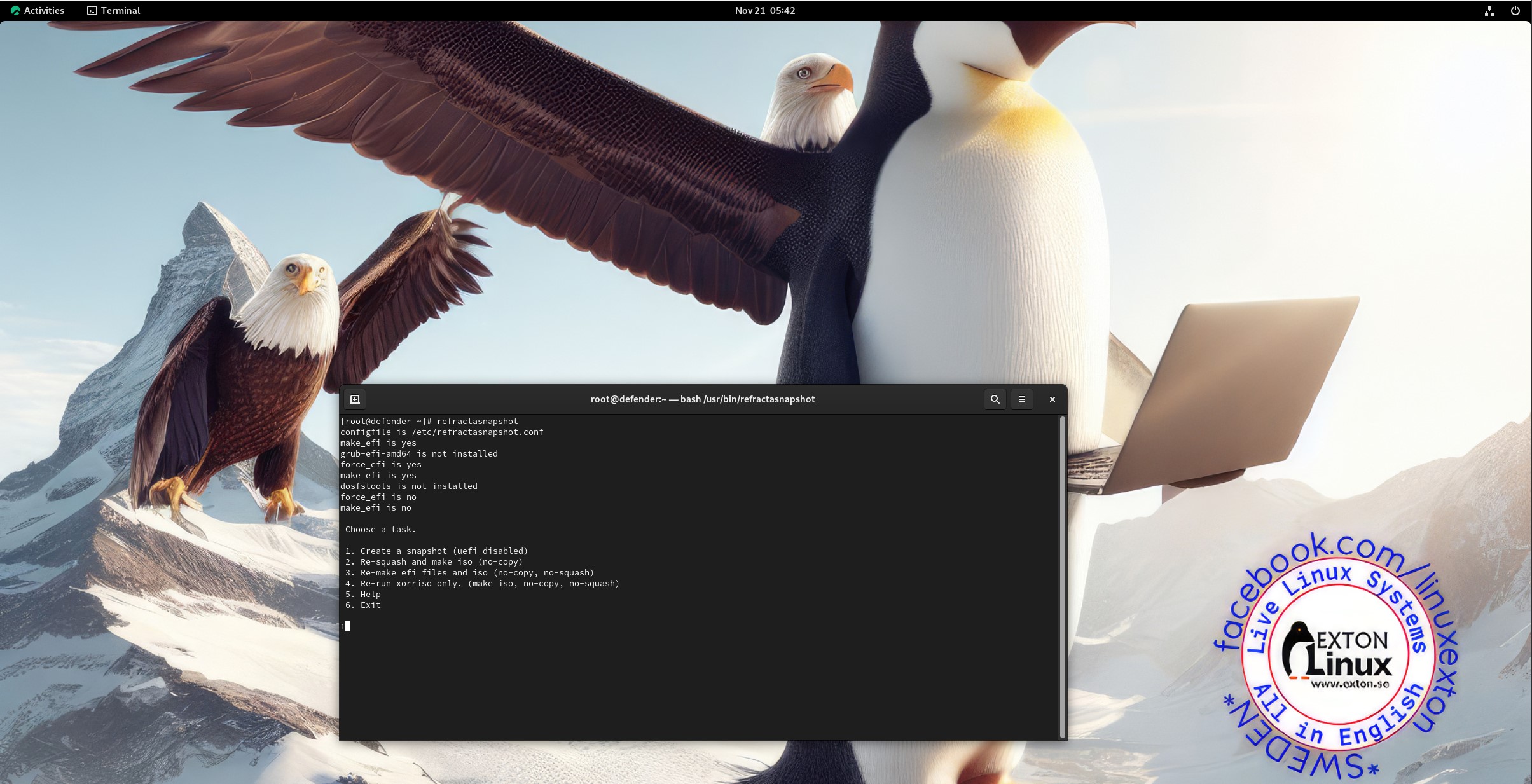Click the terminal search icon
Image resolution: width=1532 pixels, height=784 pixels.
[x=995, y=399]
